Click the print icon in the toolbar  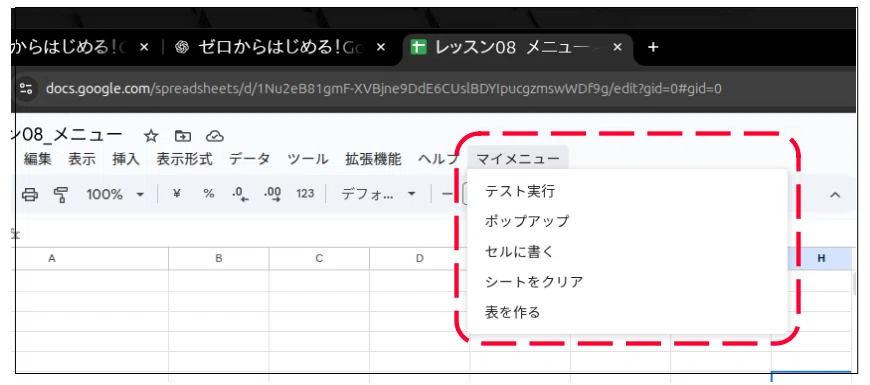click(29, 194)
